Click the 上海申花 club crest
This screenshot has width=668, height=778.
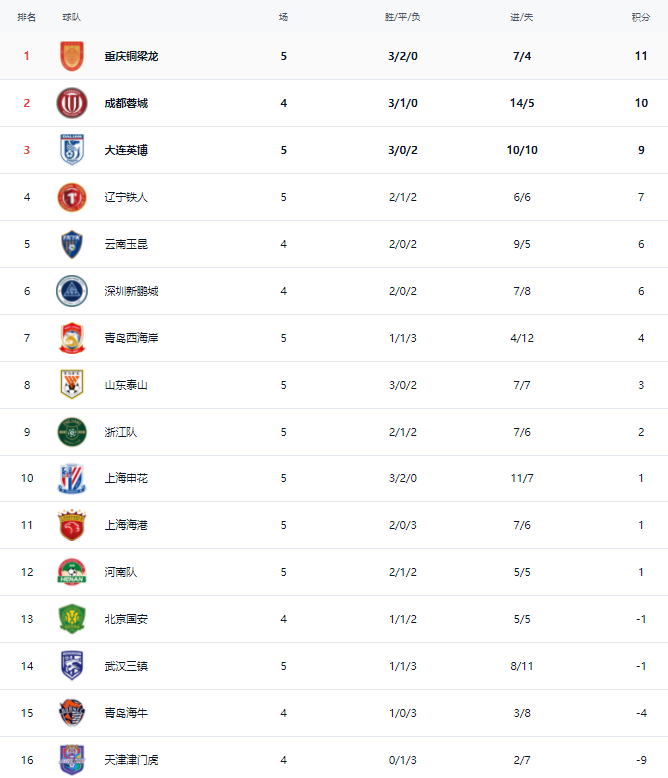[x=72, y=478]
